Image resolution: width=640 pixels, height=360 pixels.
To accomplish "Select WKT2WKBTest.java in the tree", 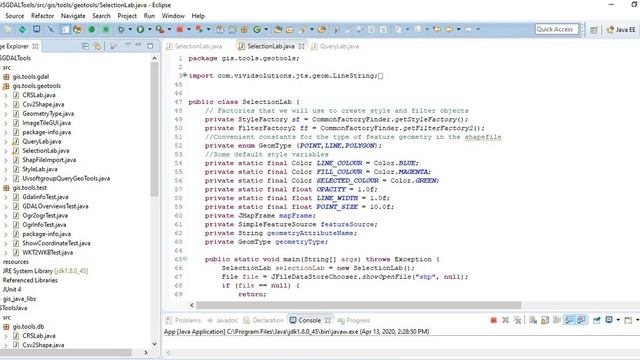I will click(x=47, y=253).
